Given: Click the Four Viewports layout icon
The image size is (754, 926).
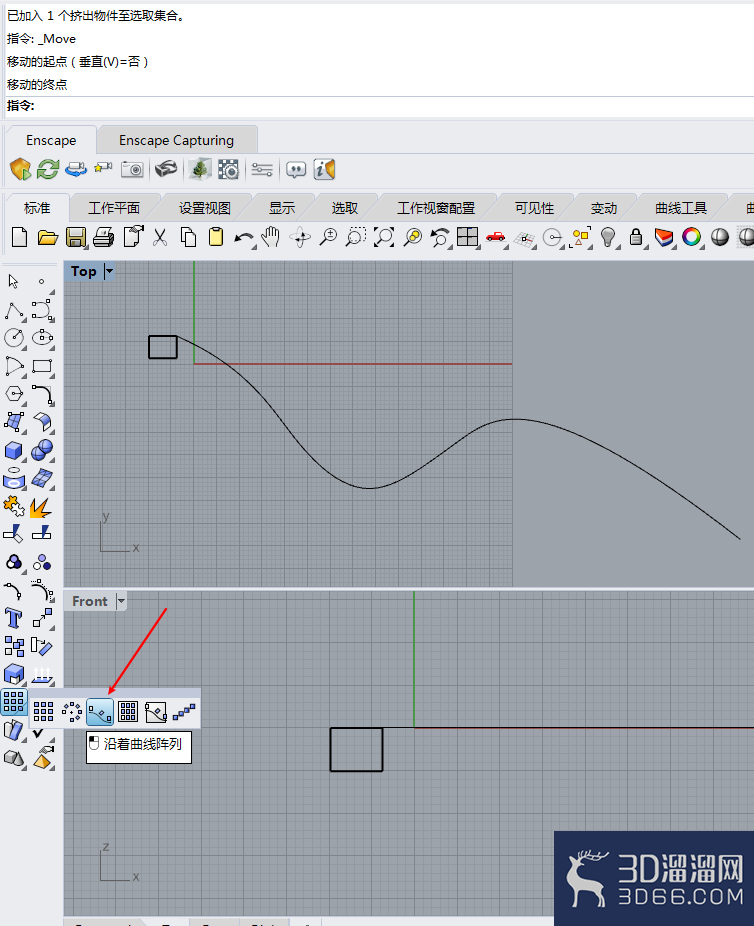Looking at the screenshot, I should coord(468,237).
